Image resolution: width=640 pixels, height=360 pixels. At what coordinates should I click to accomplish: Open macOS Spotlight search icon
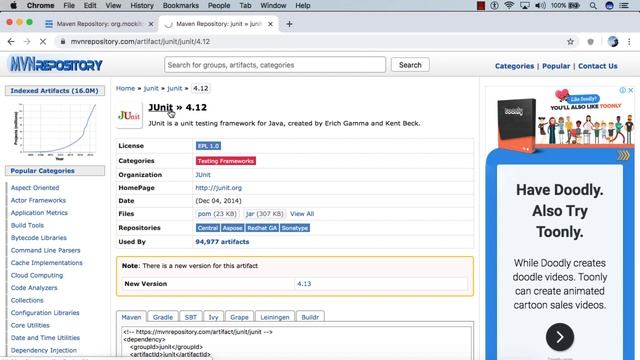(x=593, y=5)
